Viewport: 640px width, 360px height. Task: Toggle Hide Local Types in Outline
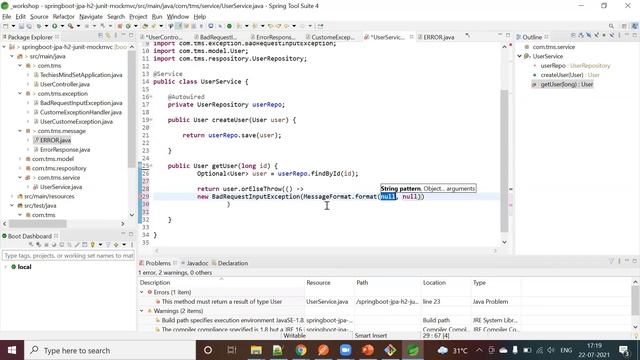pyautogui.click(x=612, y=36)
